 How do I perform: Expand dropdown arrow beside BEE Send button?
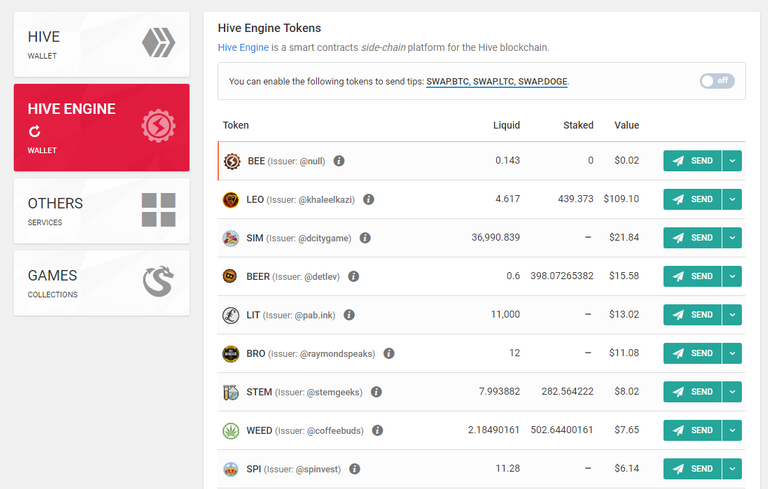click(732, 161)
